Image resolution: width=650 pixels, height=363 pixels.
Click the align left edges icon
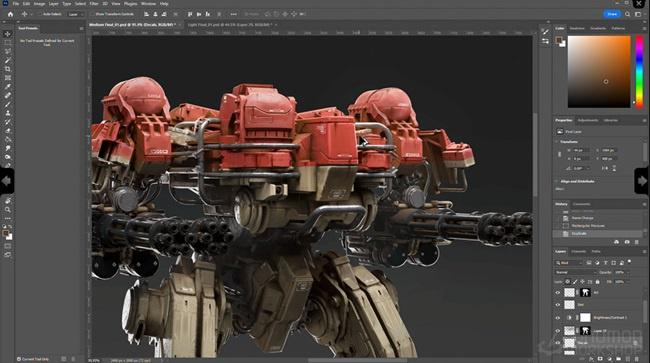[146, 14]
